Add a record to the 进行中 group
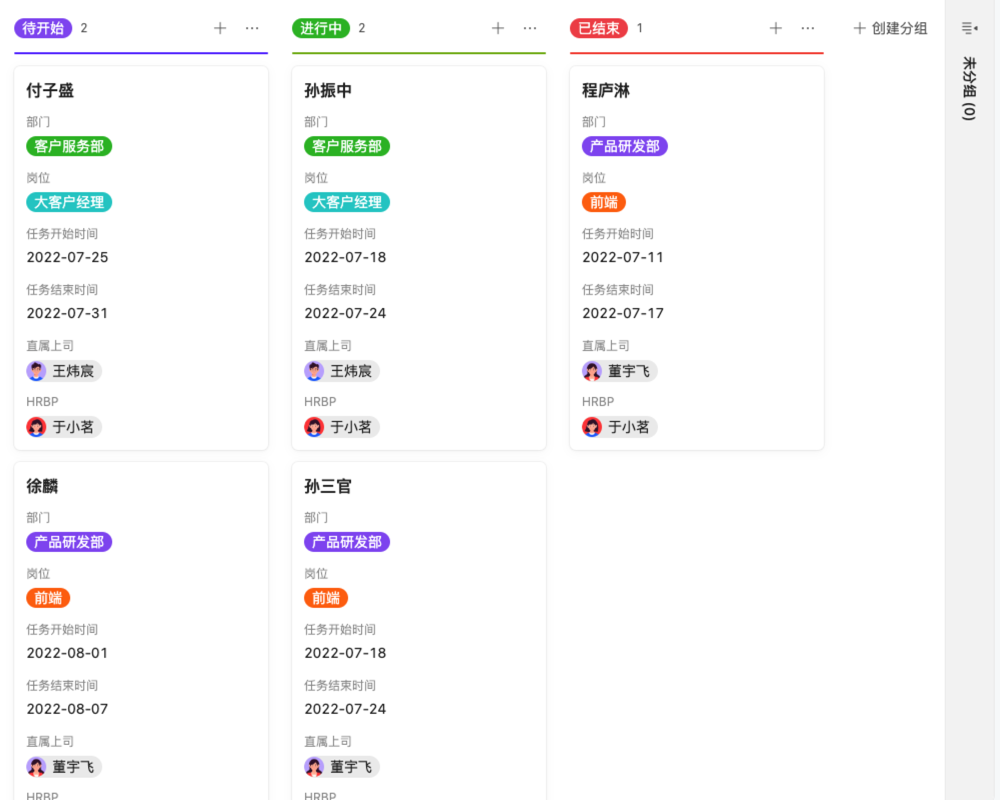The image size is (1000, 800). [497, 28]
